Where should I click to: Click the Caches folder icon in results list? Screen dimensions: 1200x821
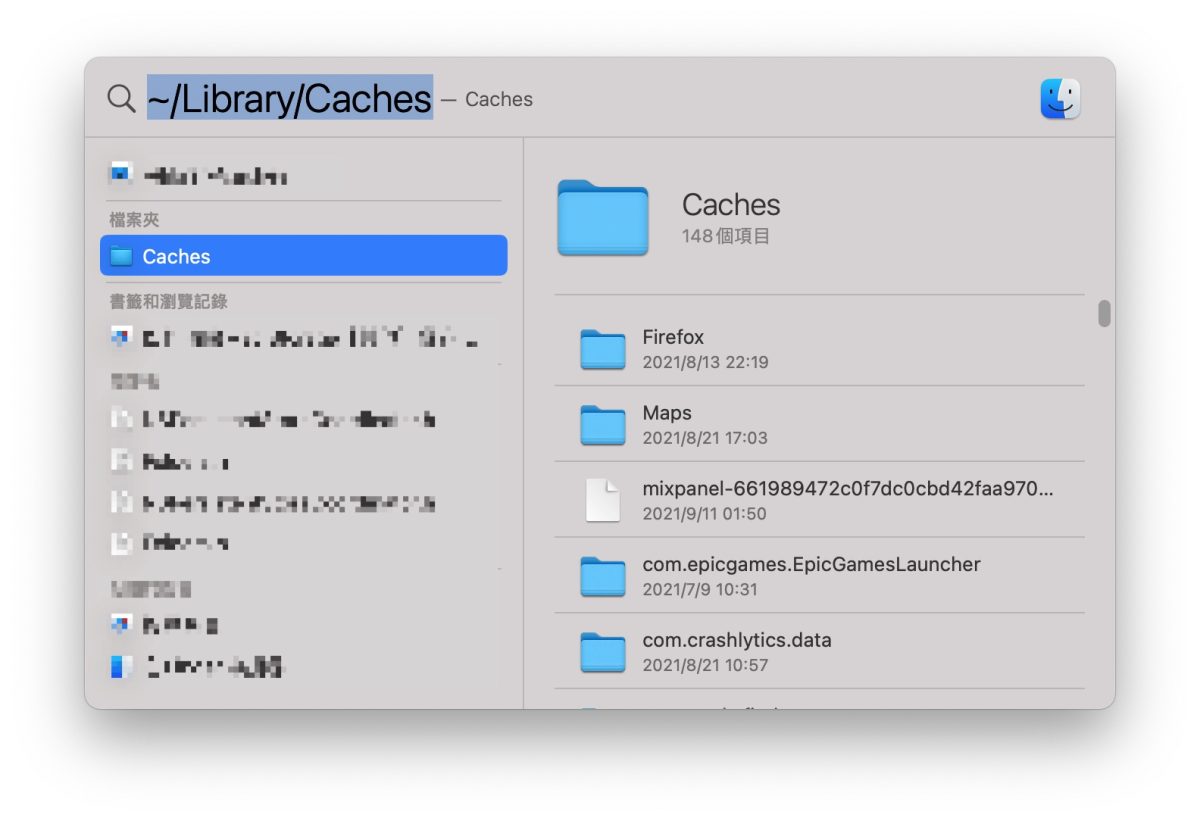(x=121, y=256)
